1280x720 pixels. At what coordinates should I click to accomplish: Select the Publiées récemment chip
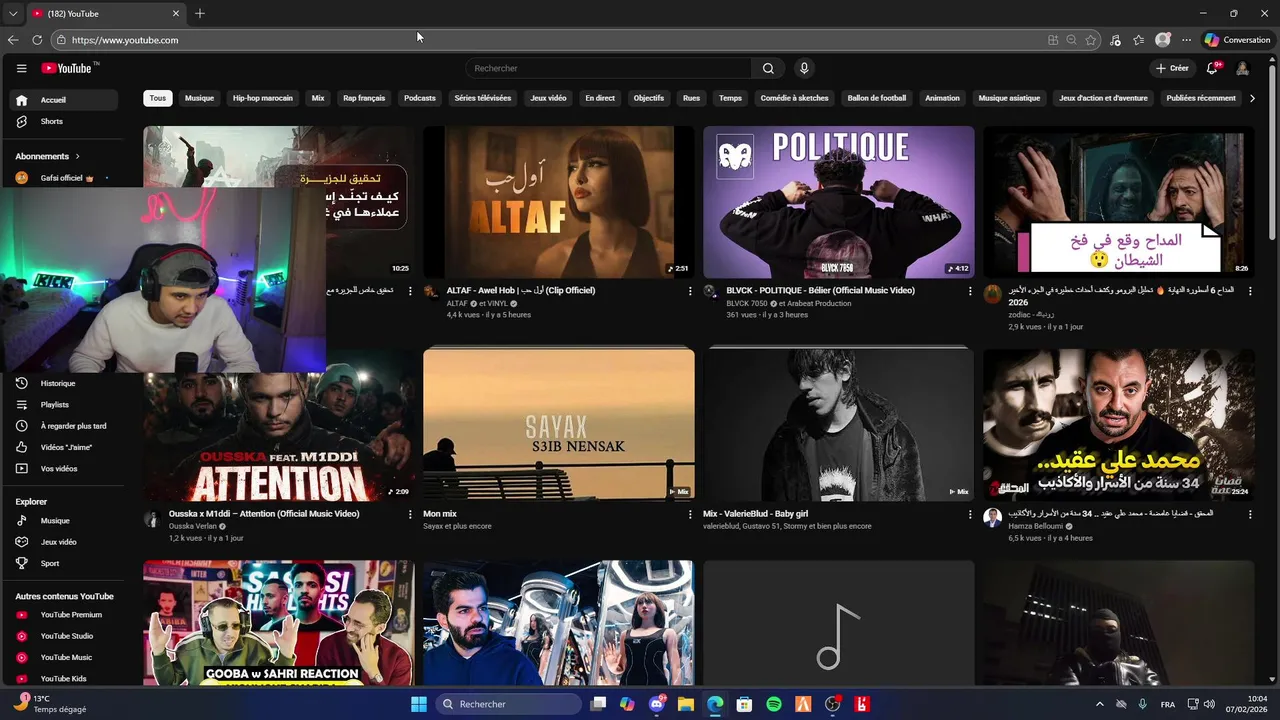pos(1201,98)
